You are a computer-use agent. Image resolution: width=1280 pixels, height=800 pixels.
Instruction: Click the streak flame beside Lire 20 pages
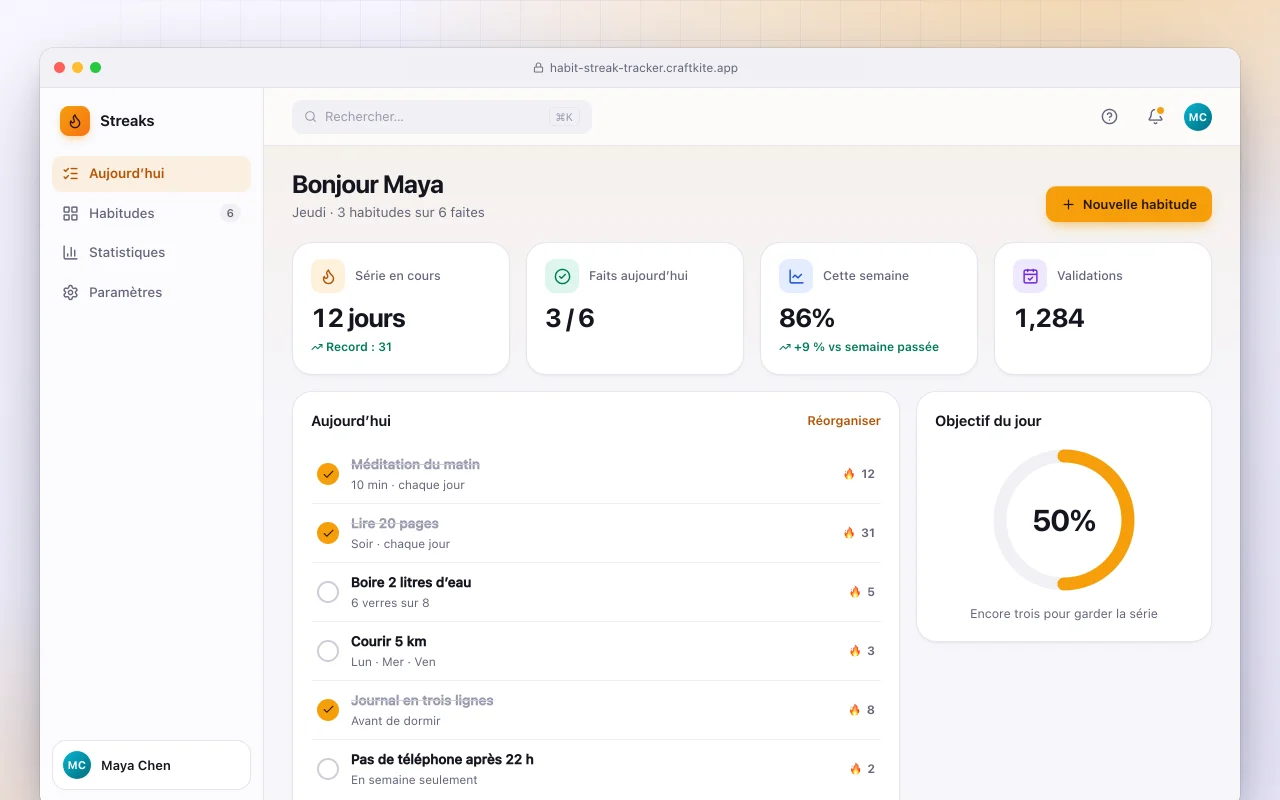(849, 533)
